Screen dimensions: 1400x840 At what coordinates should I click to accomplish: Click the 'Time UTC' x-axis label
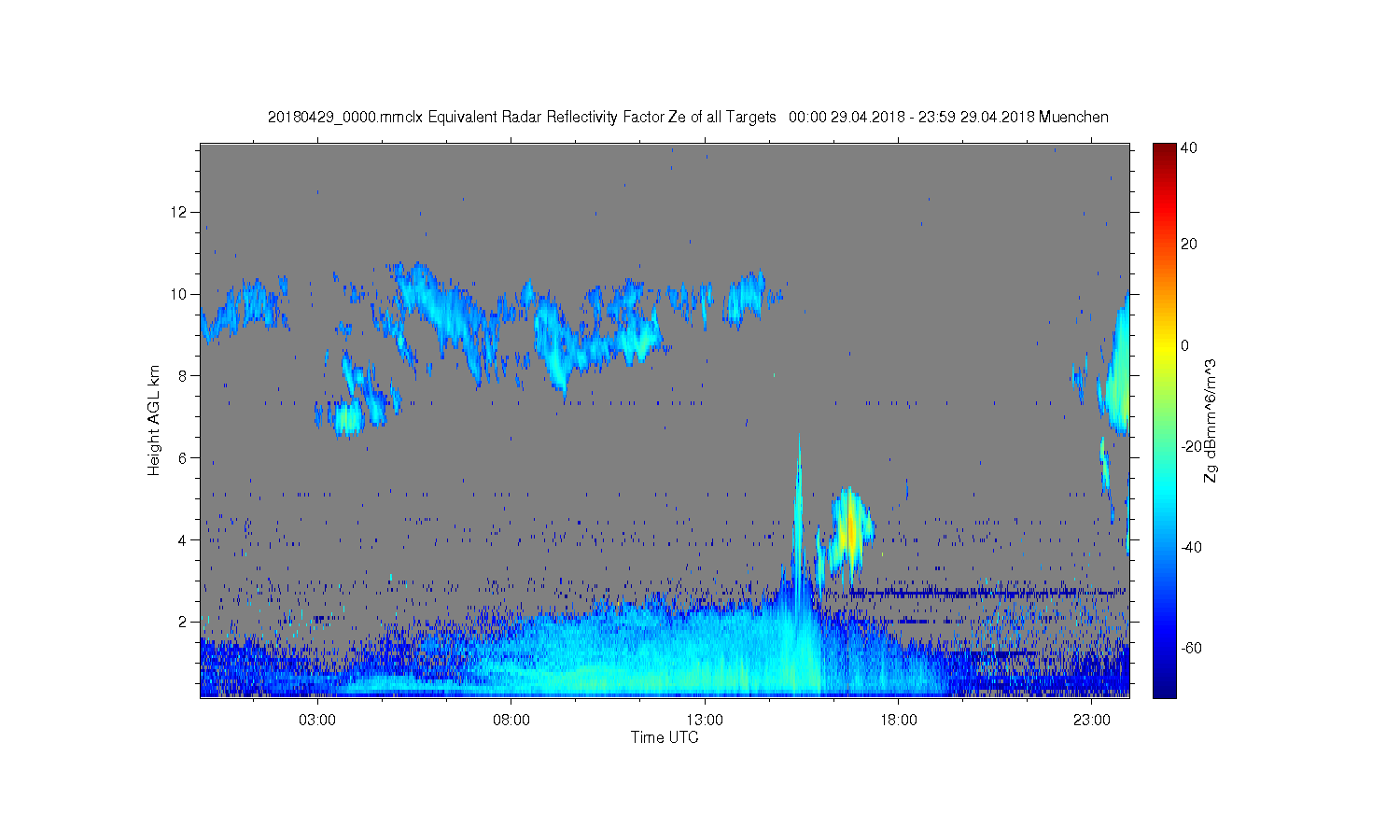point(665,737)
